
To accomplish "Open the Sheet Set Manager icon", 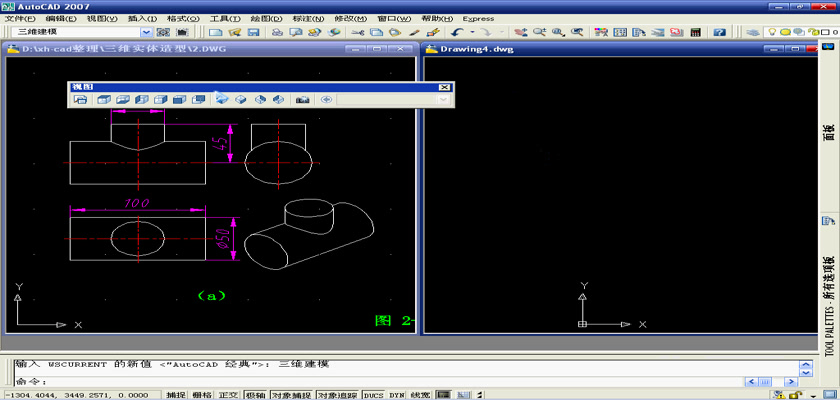I will point(657,32).
